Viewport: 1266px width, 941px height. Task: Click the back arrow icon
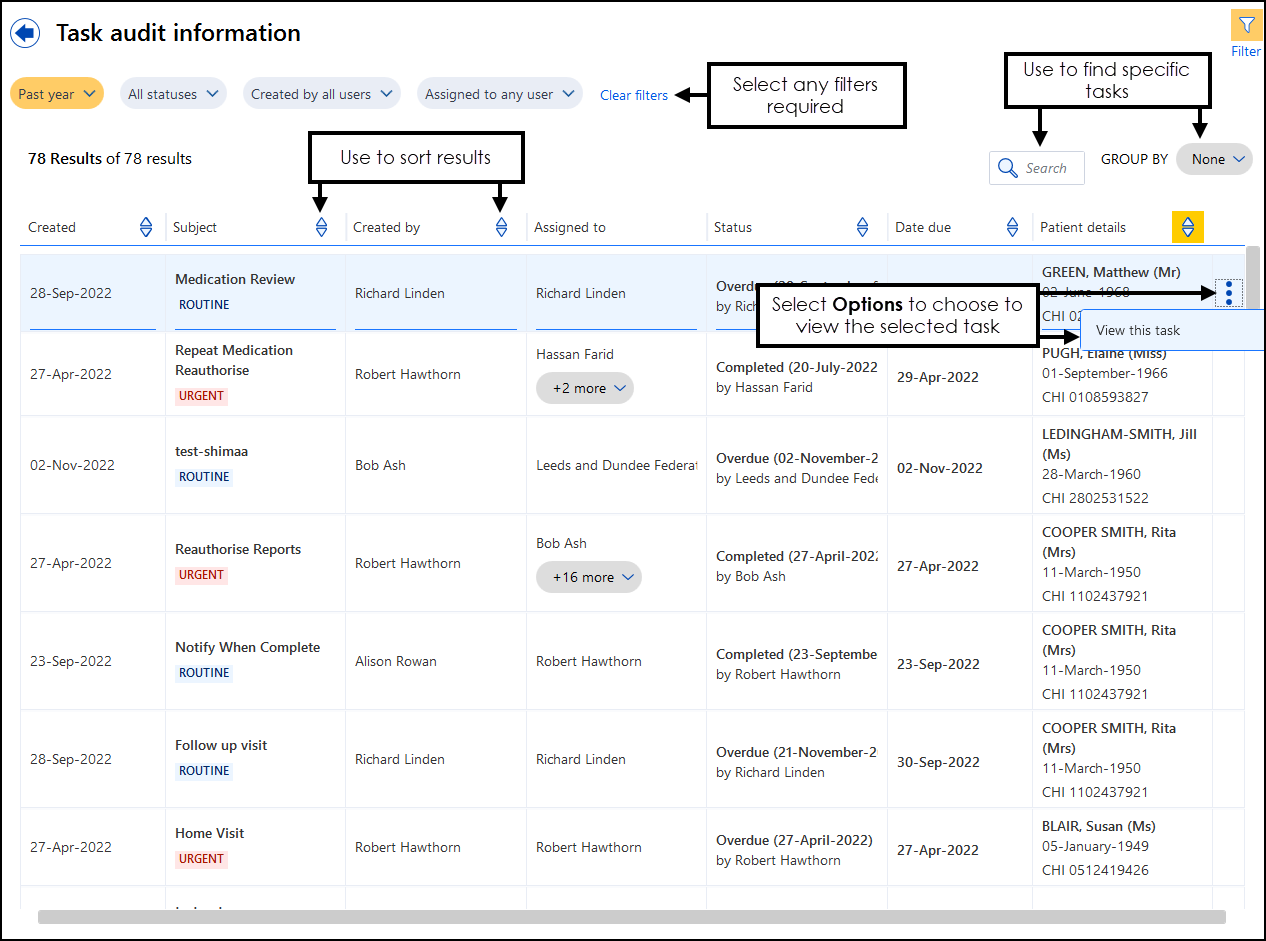[25, 33]
